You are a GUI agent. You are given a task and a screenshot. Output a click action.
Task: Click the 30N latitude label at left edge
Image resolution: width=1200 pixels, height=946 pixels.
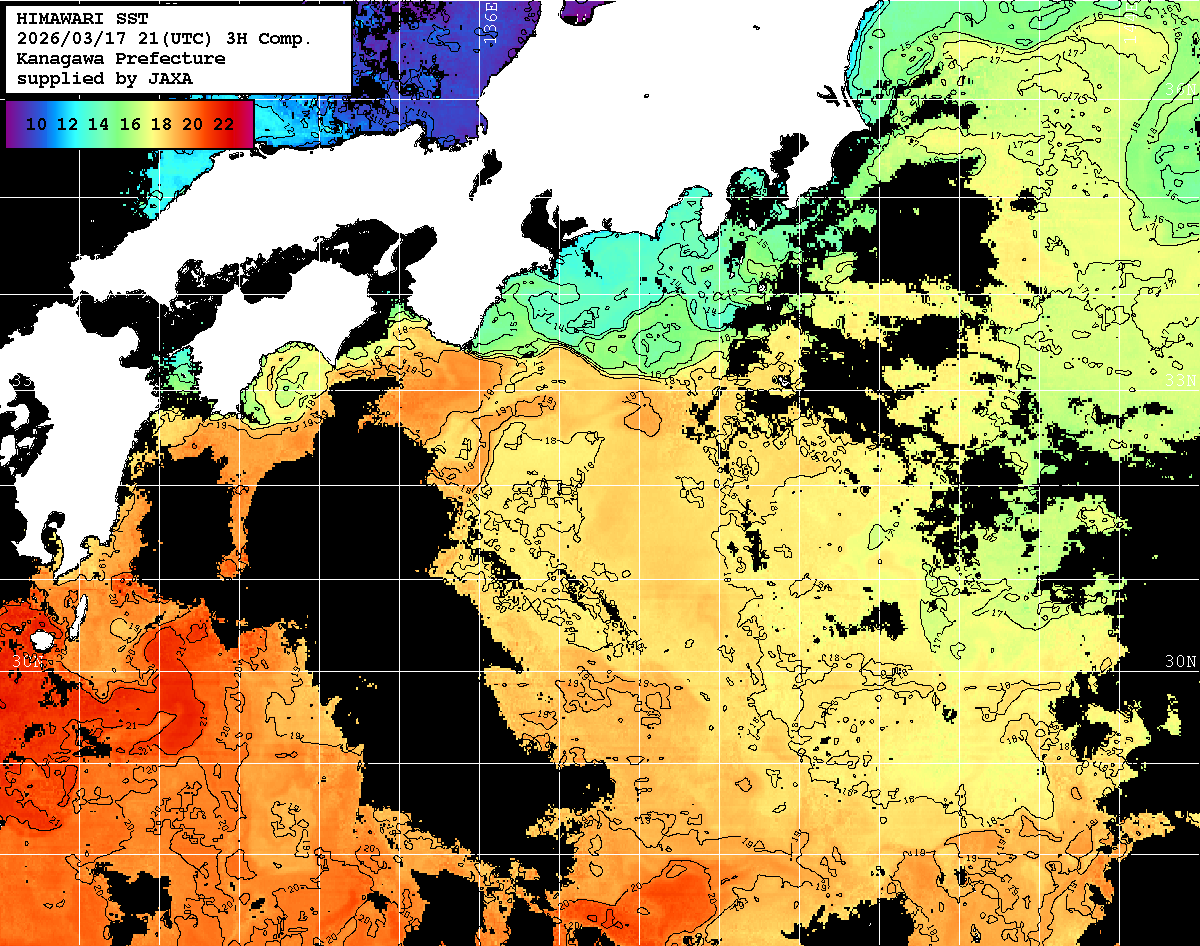[26, 661]
